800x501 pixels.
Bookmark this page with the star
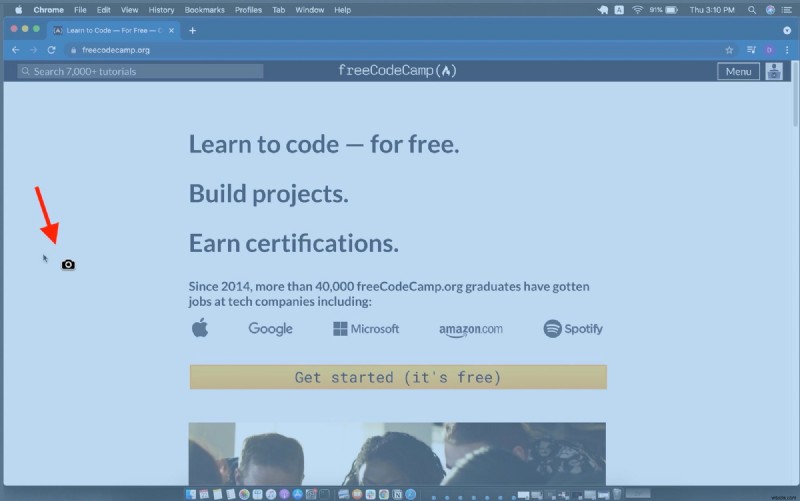coord(729,50)
